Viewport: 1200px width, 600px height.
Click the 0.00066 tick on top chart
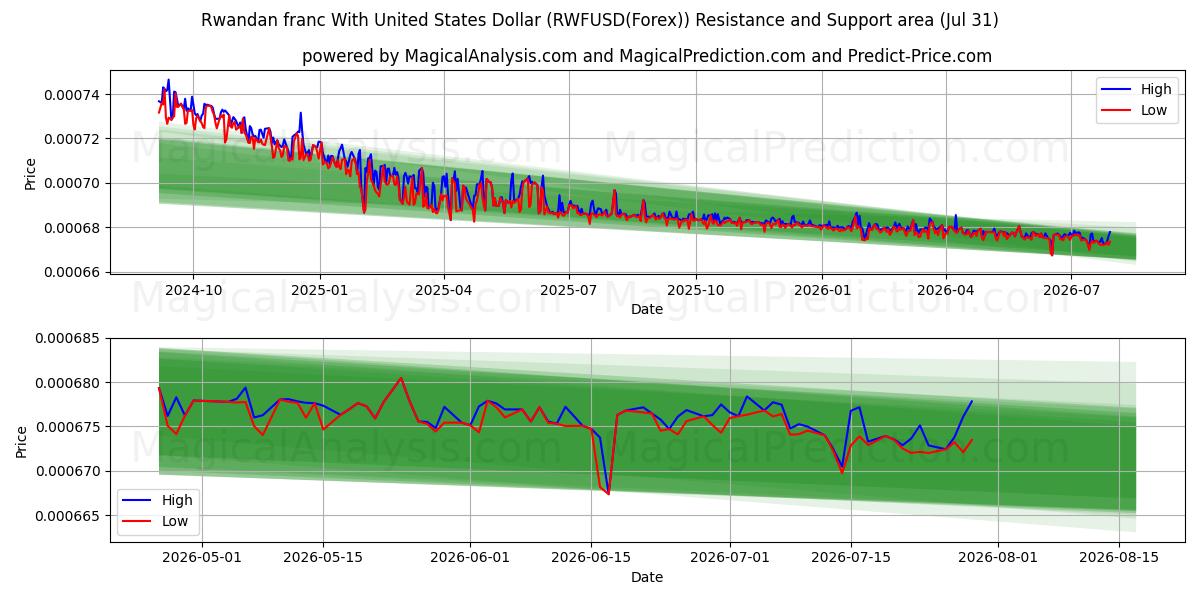tap(73, 272)
